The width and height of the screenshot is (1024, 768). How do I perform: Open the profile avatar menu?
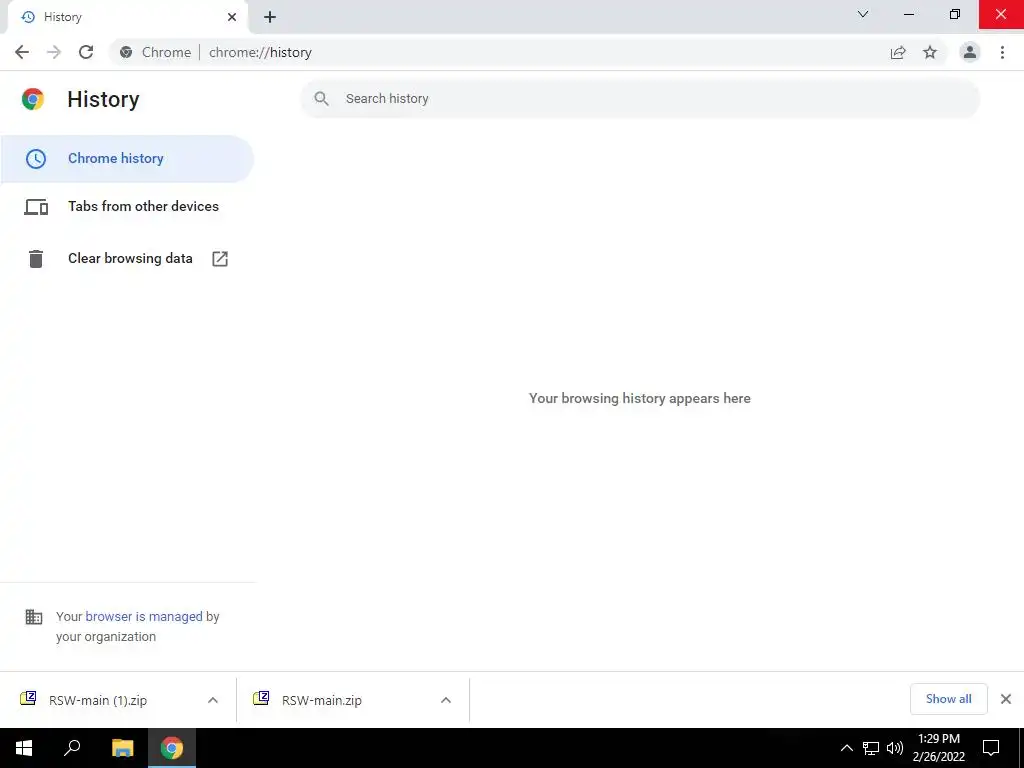click(970, 52)
